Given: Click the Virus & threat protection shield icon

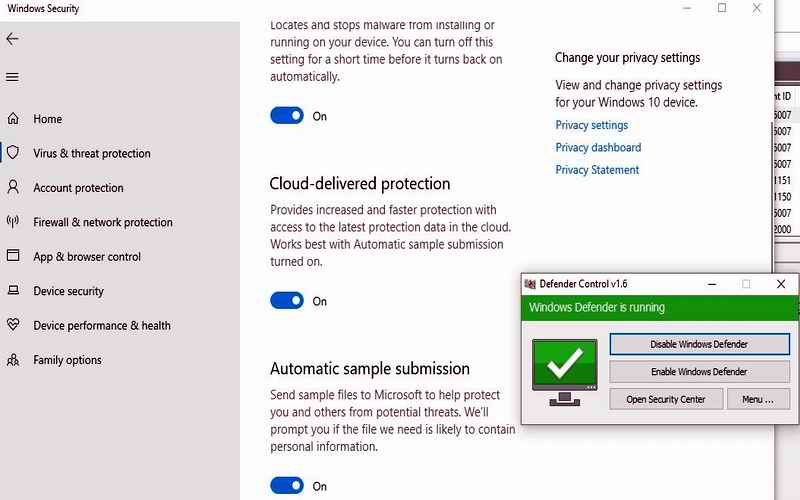Looking at the screenshot, I should coord(13,153).
